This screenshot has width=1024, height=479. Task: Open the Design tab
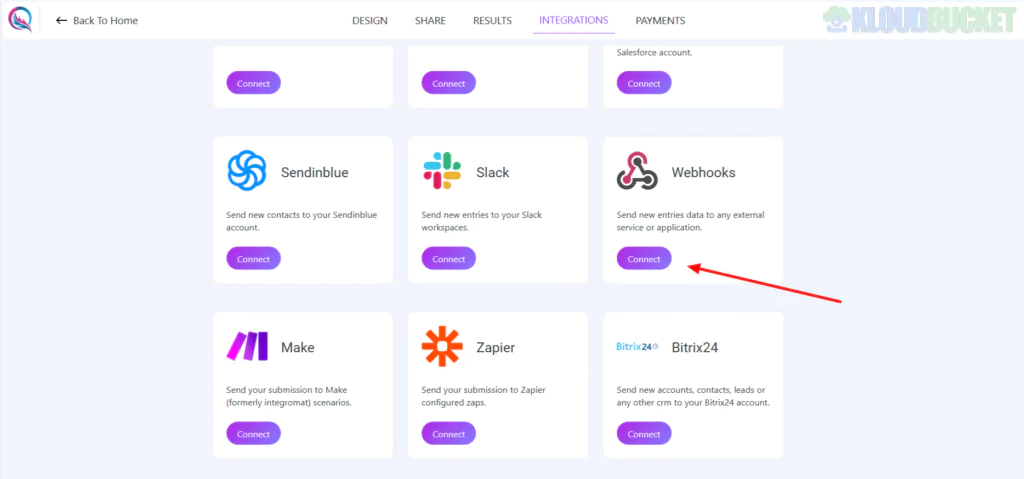tap(370, 20)
